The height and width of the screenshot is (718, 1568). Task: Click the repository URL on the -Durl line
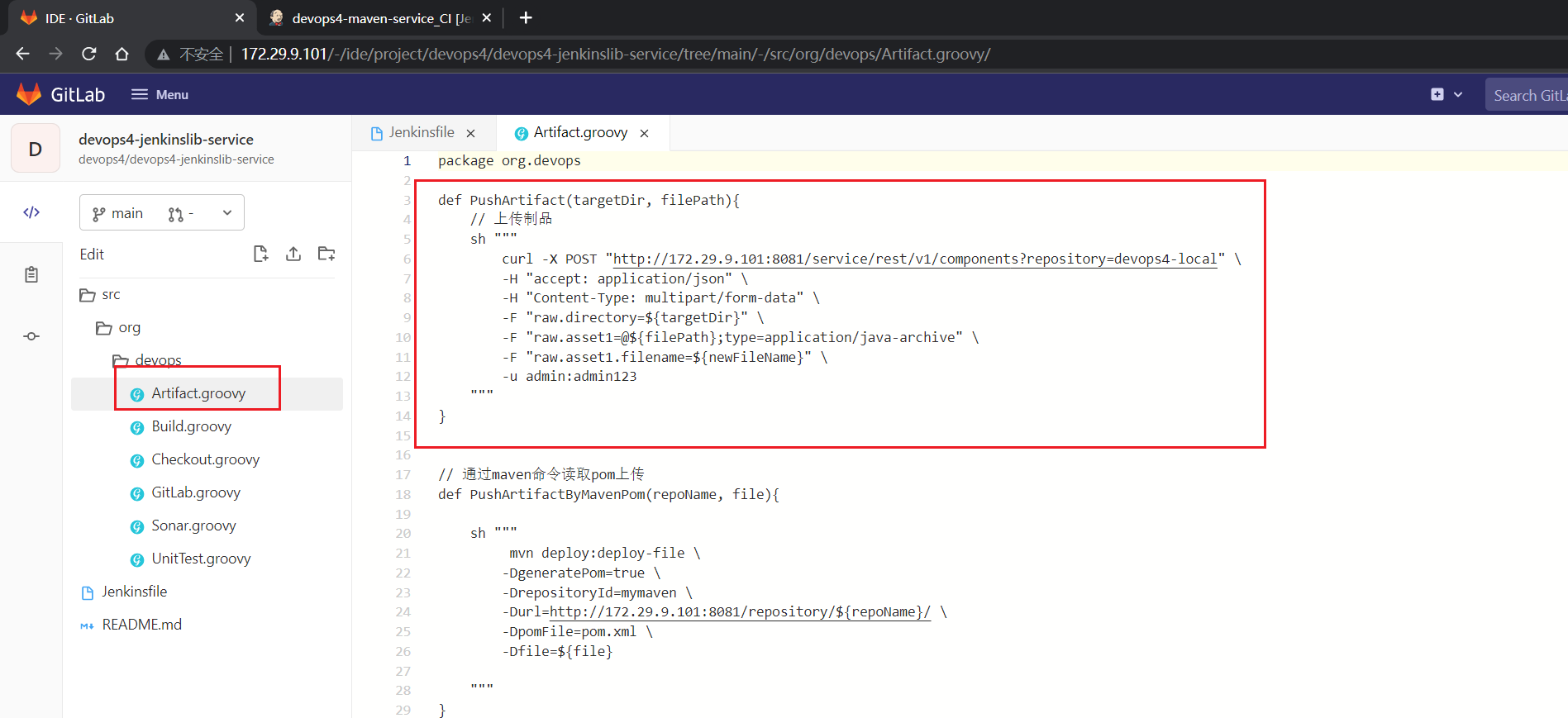[741, 612]
